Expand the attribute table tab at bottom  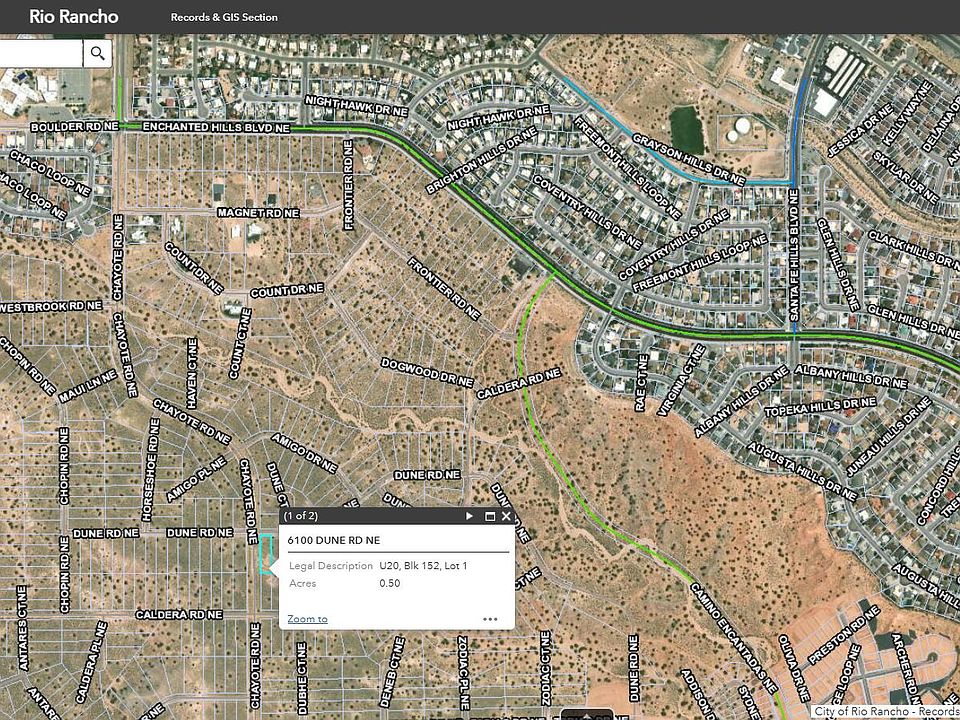click(584, 714)
